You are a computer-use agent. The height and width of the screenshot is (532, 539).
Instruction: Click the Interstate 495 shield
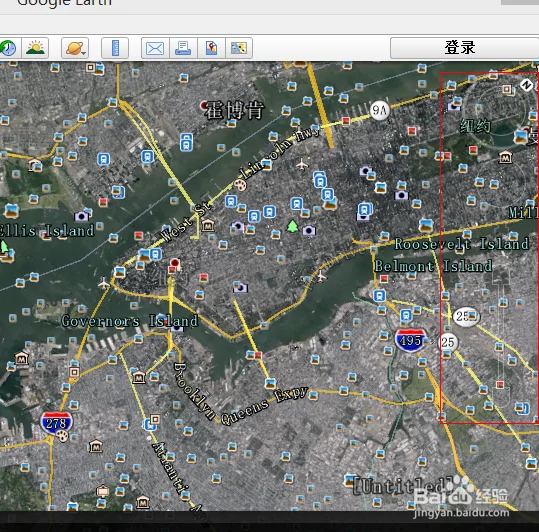[410, 341]
